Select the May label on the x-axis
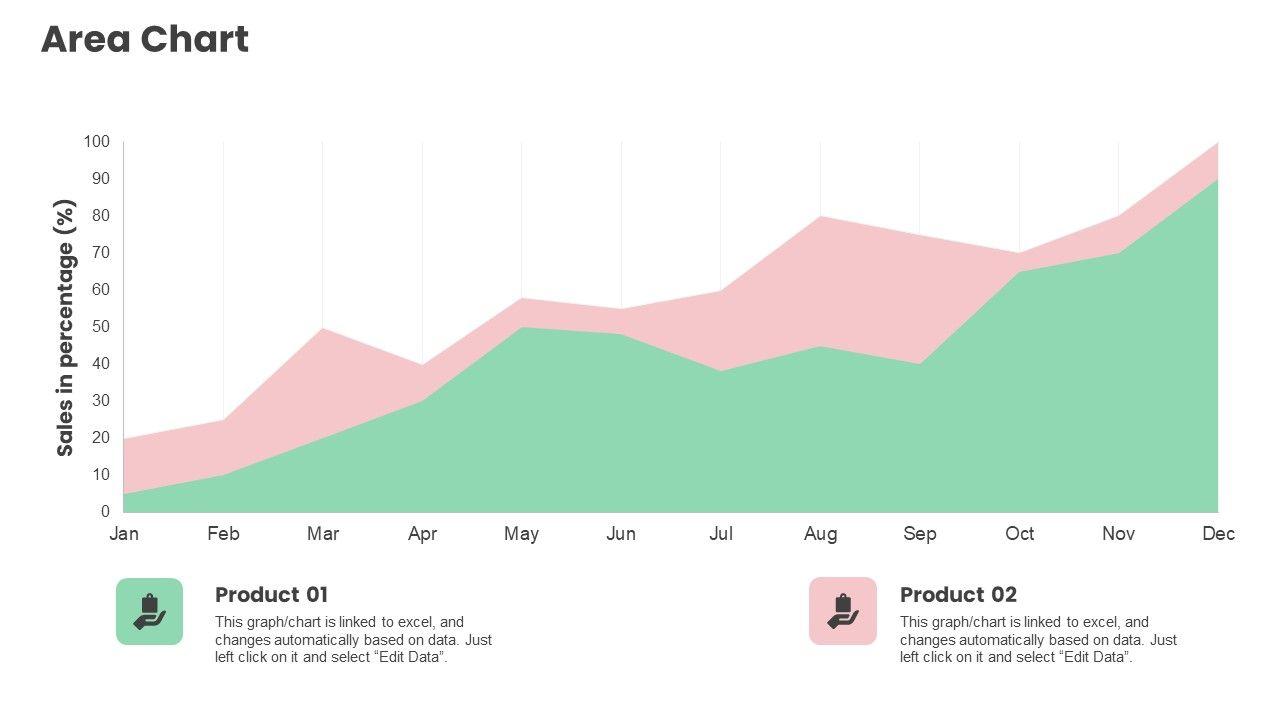Image resolution: width=1280 pixels, height=720 pixels. click(521, 534)
